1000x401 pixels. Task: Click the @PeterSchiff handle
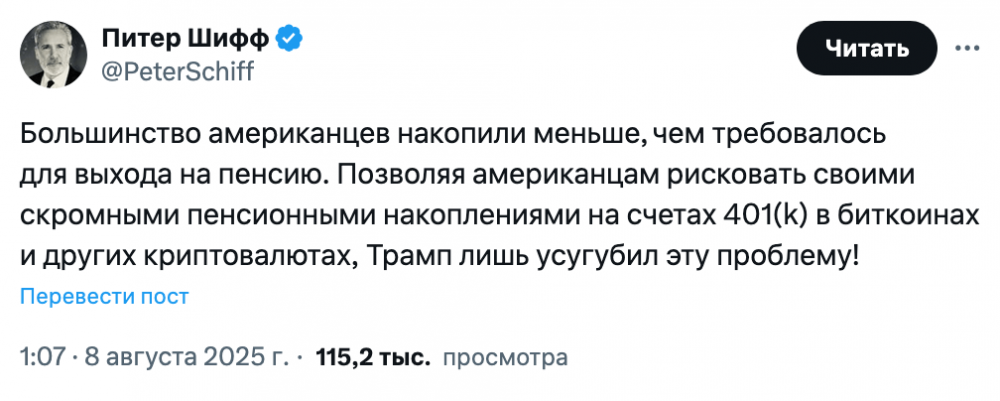(177, 71)
